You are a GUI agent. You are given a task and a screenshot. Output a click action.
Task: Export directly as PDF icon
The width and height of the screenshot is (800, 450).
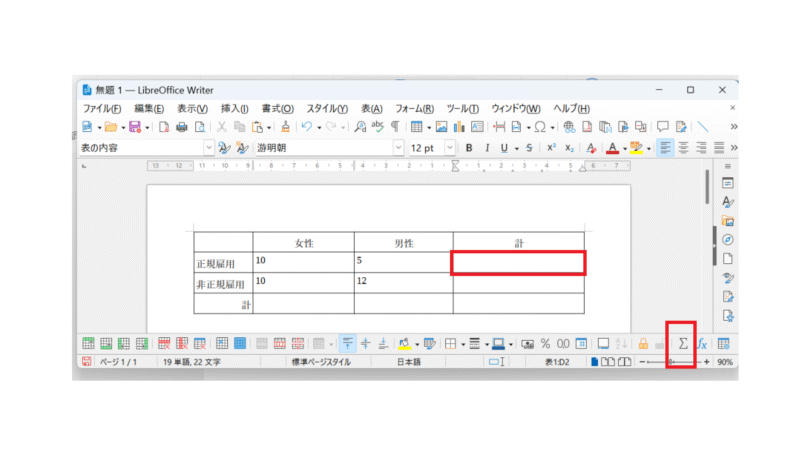164,127
